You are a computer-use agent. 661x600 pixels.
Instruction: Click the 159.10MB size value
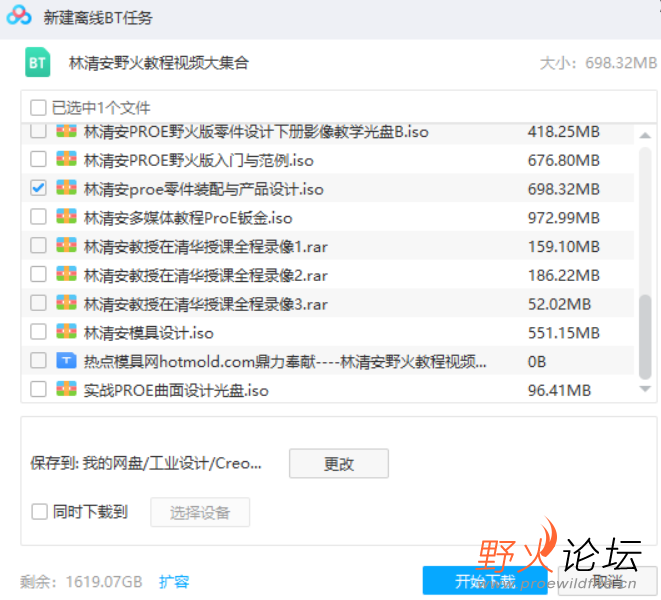pos(564,246)
